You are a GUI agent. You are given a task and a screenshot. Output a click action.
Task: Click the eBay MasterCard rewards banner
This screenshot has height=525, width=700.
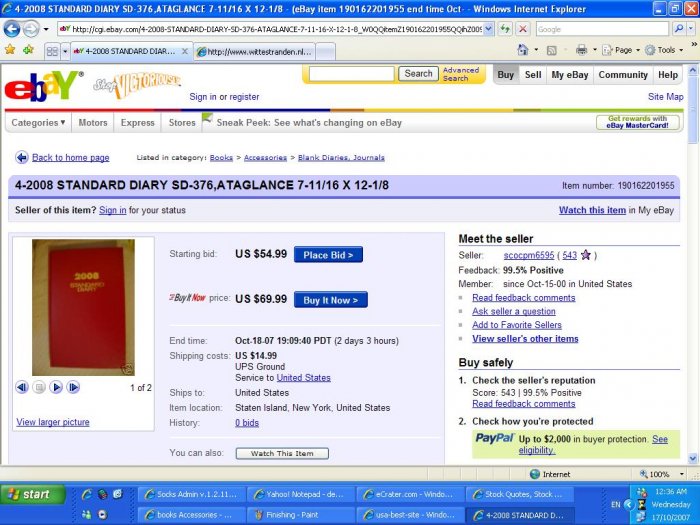click(638, 122)
